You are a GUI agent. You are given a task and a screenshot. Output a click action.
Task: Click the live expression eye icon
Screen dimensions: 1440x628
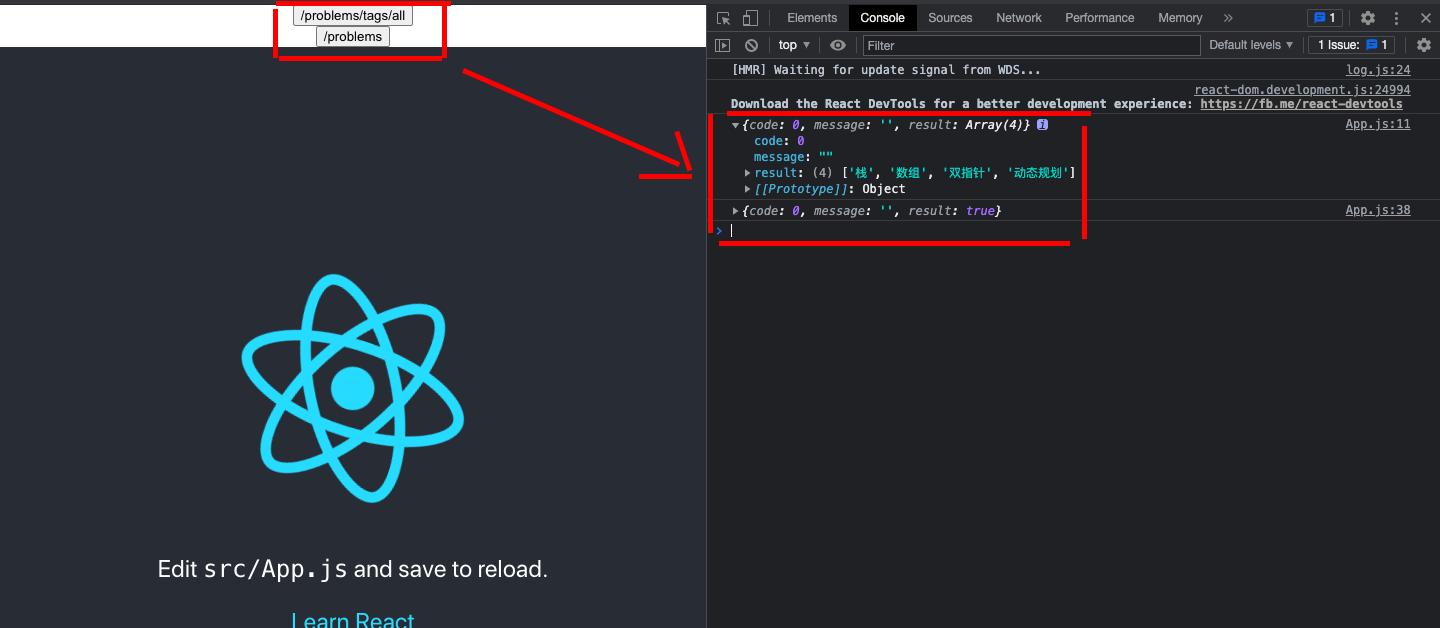838,45
